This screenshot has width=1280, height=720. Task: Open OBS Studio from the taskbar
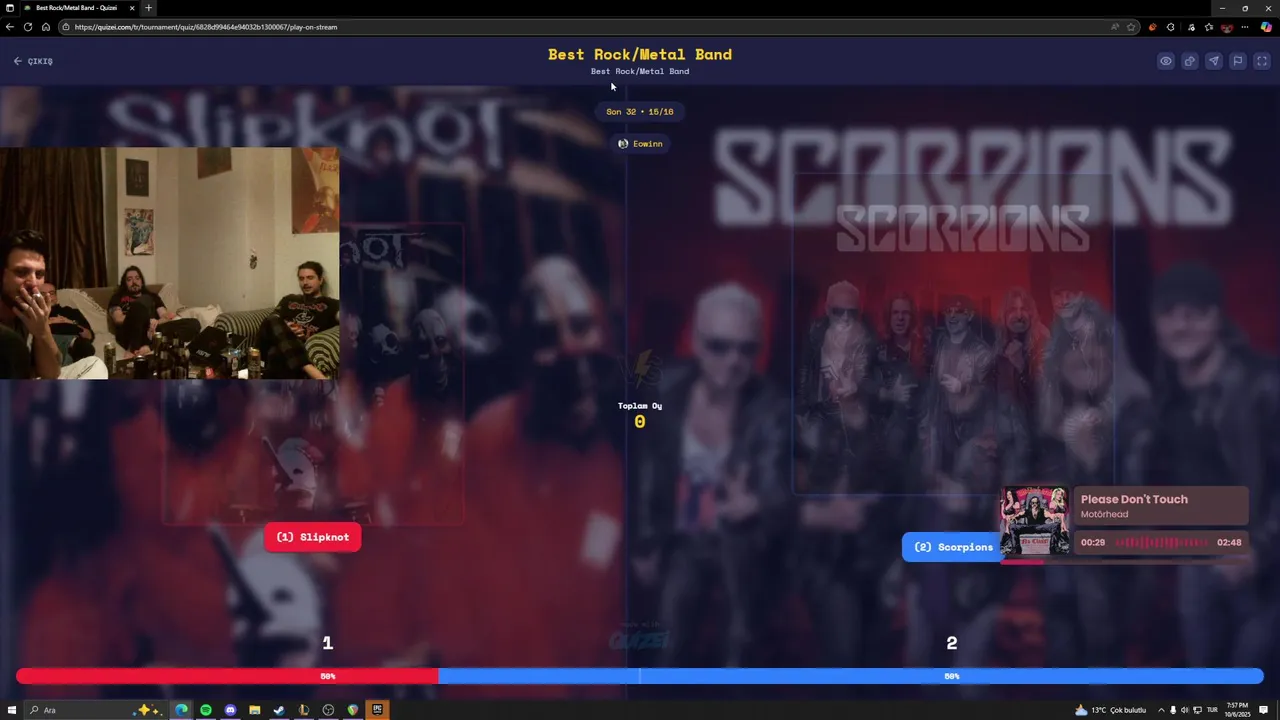[x=328, y=710]
